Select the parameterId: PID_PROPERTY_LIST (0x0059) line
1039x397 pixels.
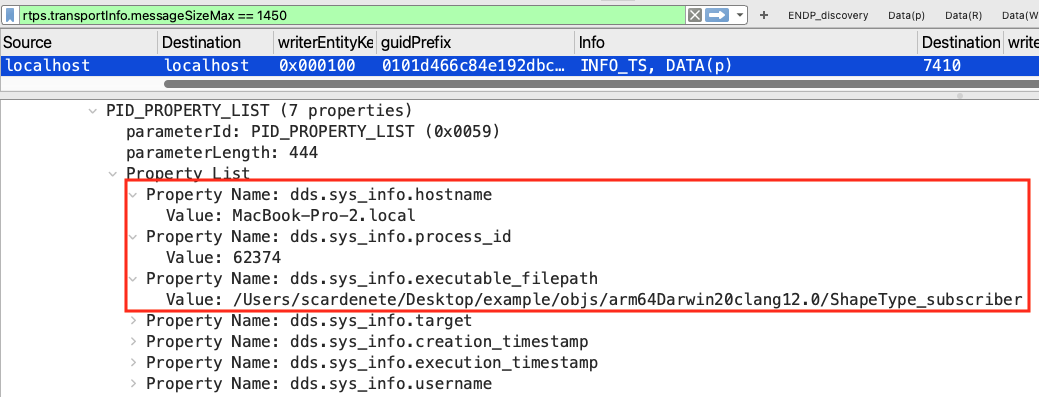click(313, 131)
